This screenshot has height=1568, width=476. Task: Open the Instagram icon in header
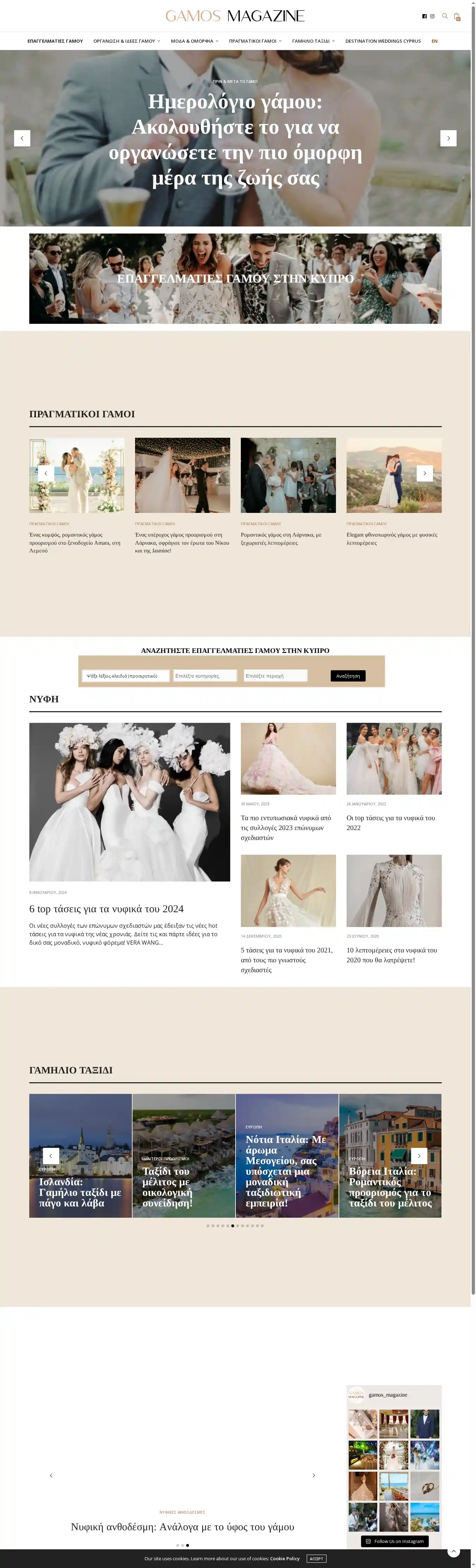pyautogui.click(x=432, y=17)
